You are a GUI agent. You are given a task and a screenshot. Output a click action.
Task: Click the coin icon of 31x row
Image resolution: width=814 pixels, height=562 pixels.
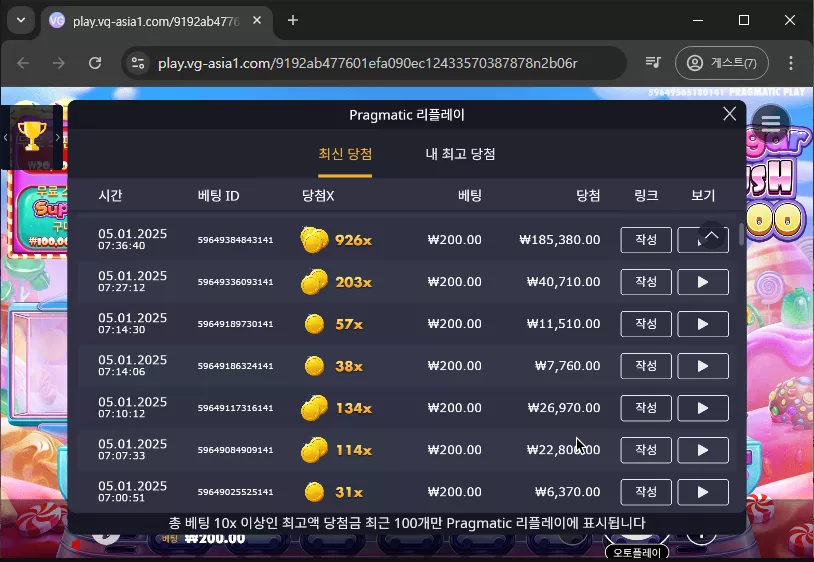click(x=314, y=492)
